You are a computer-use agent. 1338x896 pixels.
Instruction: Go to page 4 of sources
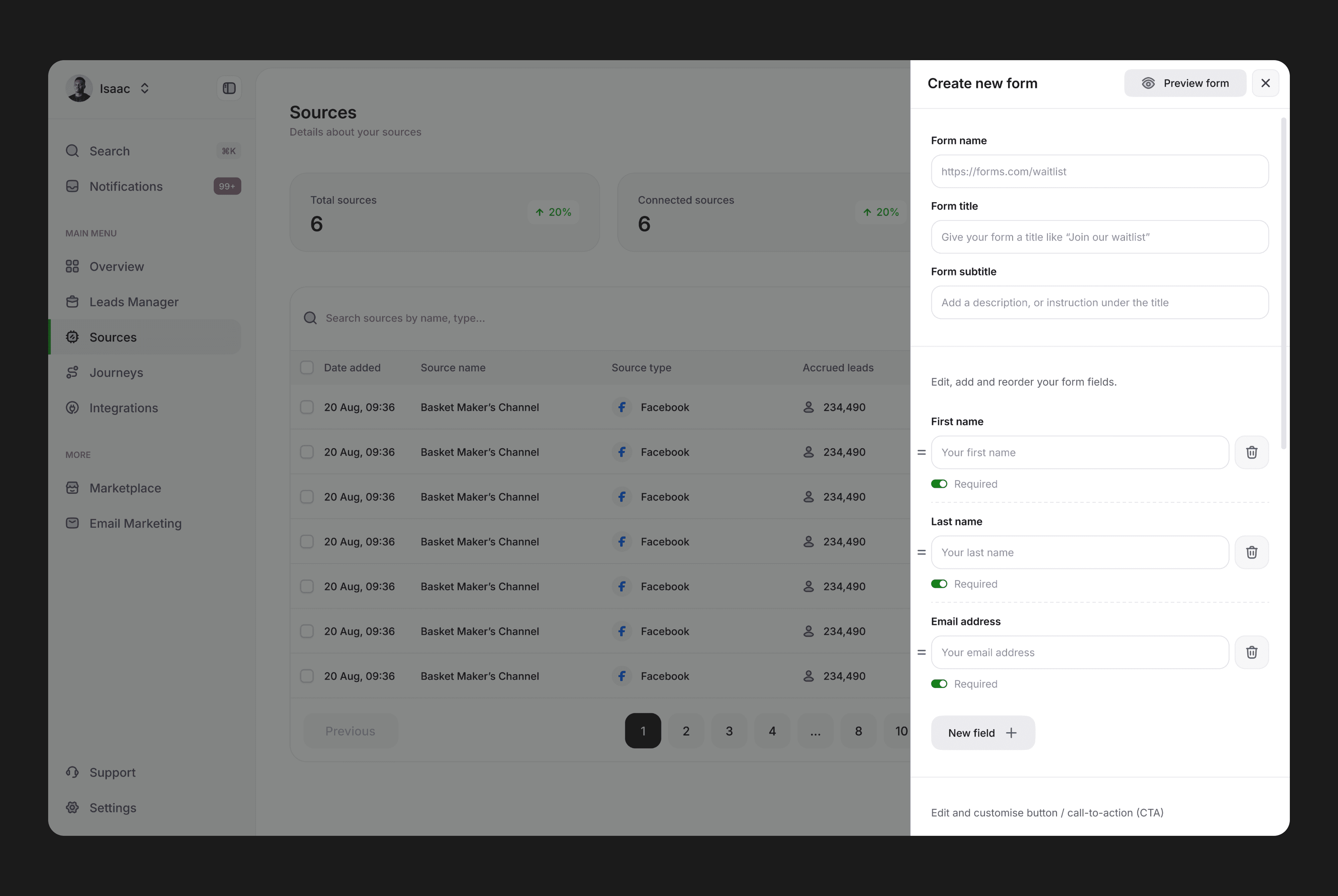(x=772, y=731)
